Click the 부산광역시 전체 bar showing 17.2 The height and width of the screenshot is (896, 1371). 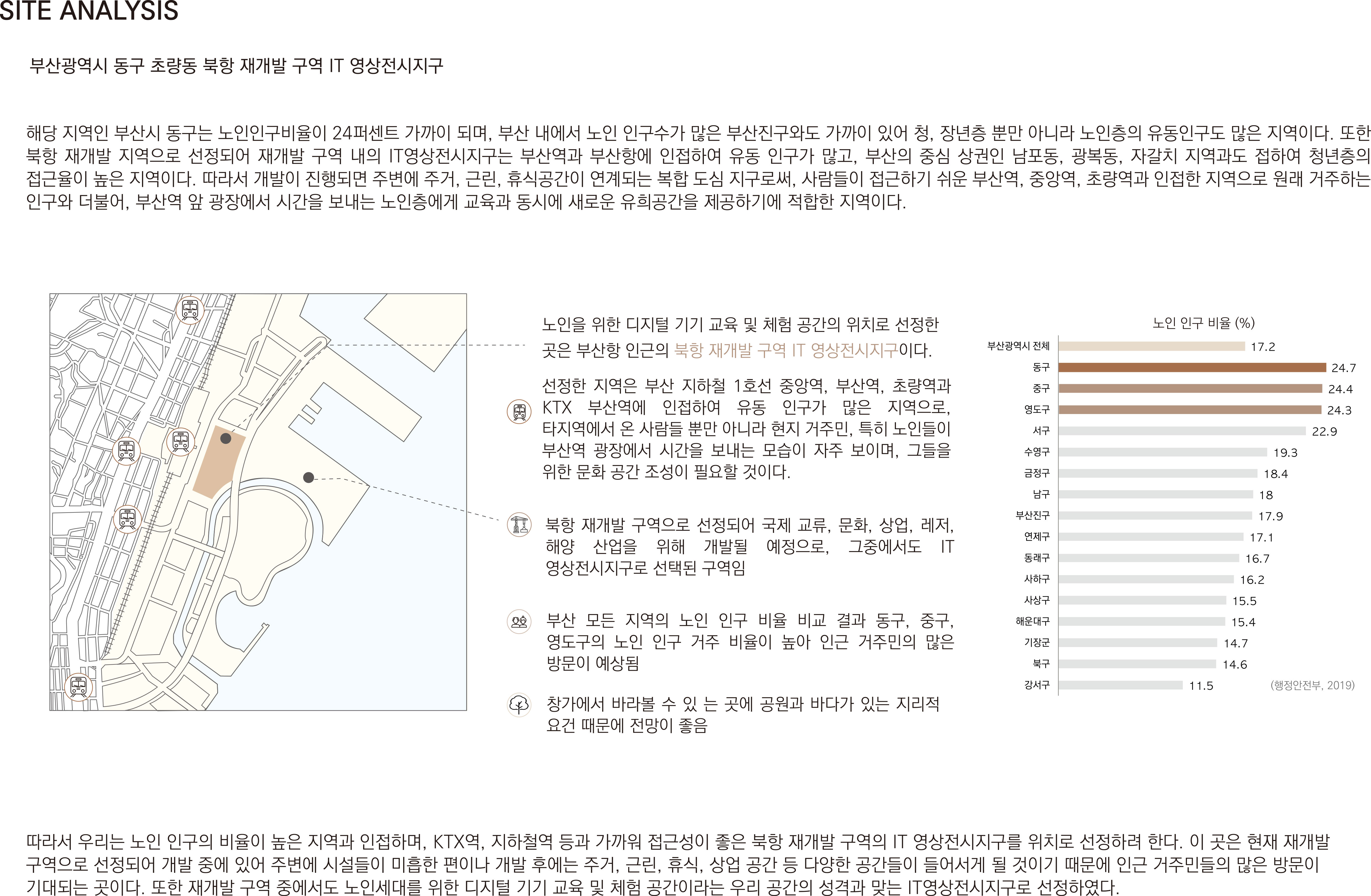pyautogui.click(x=1152, y=346)
